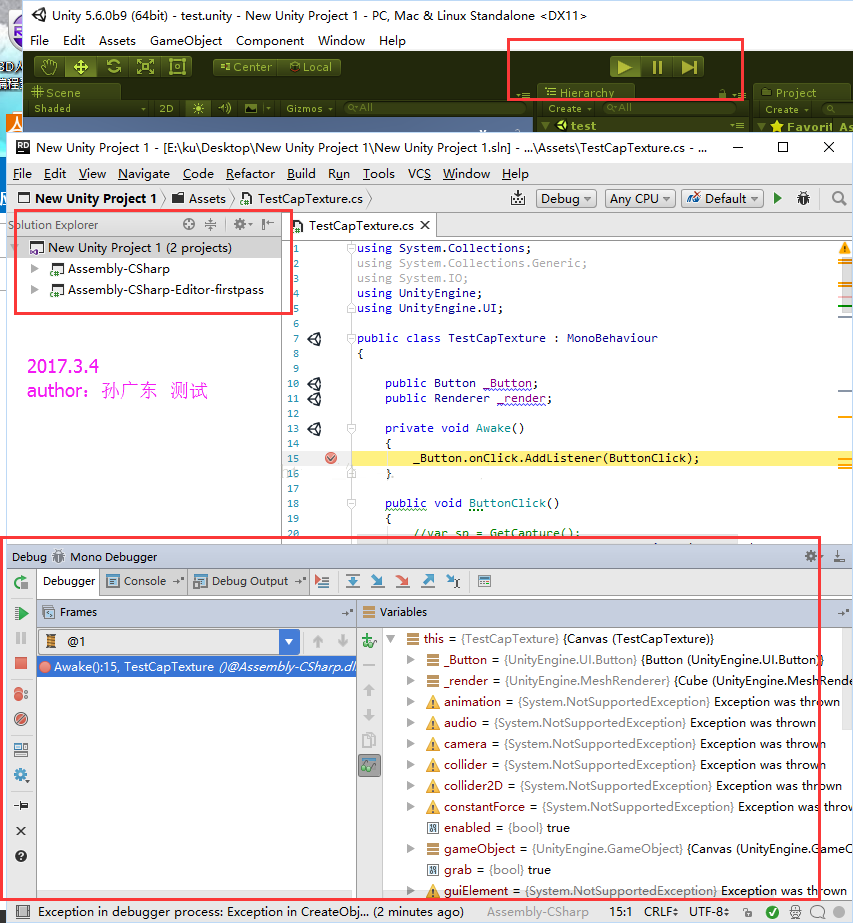Click the Rider bug Debug icon
This screenshot has height=923, width=853.
[x=803, y=199]
